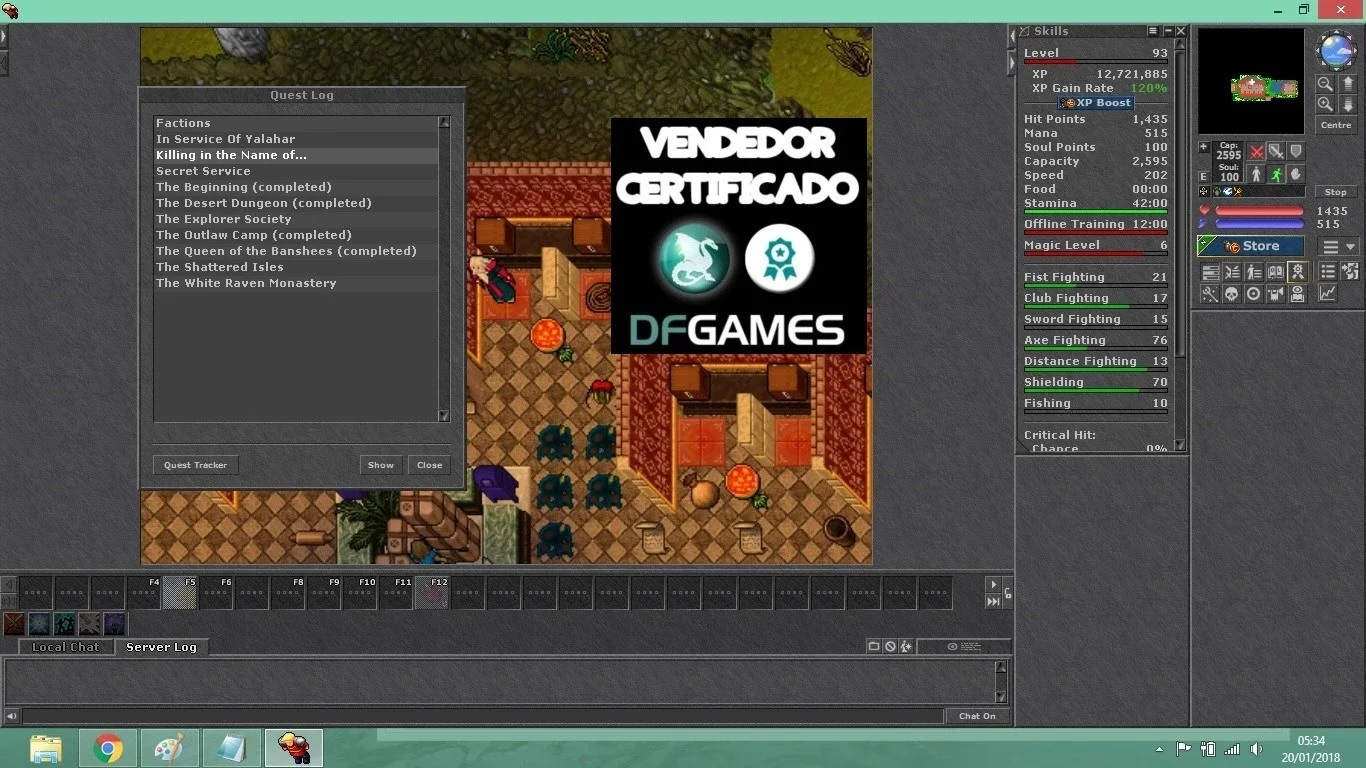Open the Quest Tracker
The image size is (1366, 768).
(196, 465)
